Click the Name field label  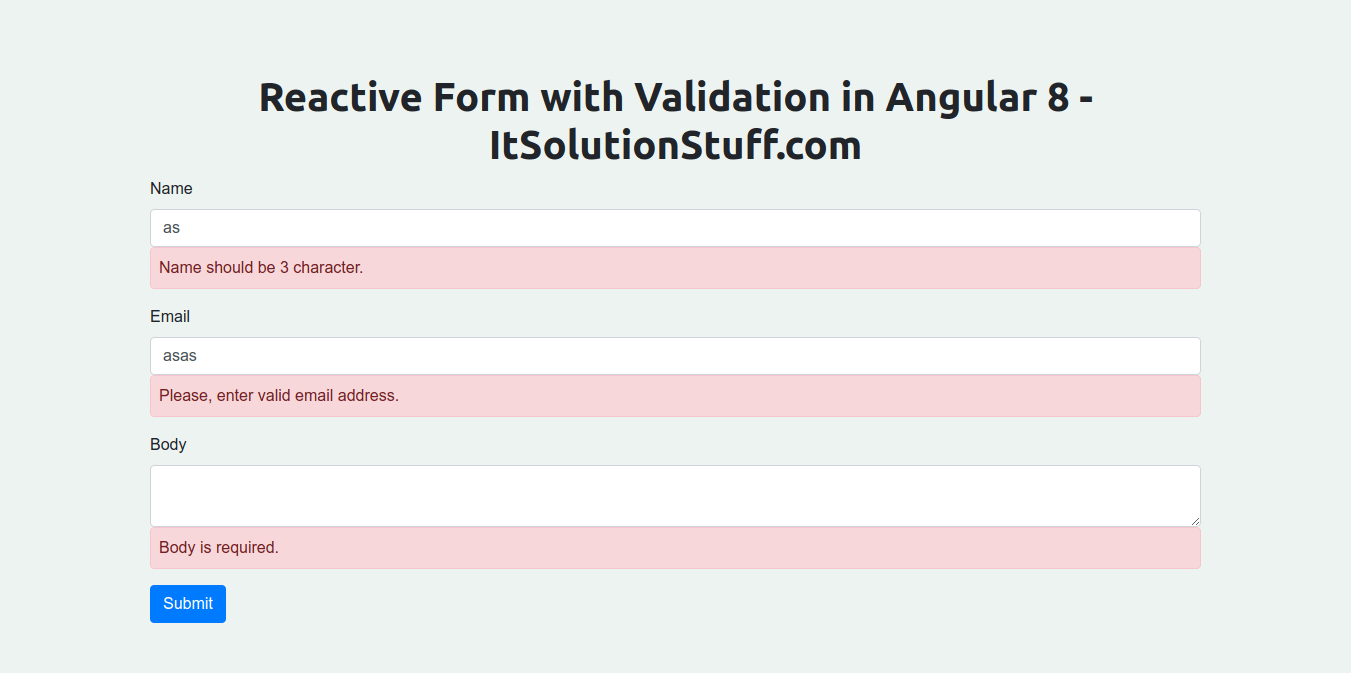click(x=171, y=188)
